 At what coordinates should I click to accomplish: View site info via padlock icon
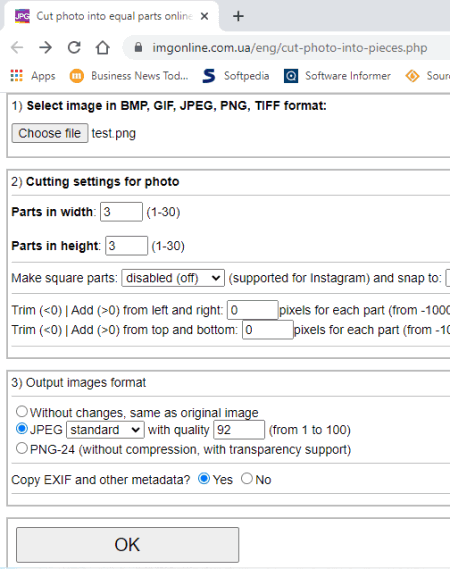click(x=138, y=48)
